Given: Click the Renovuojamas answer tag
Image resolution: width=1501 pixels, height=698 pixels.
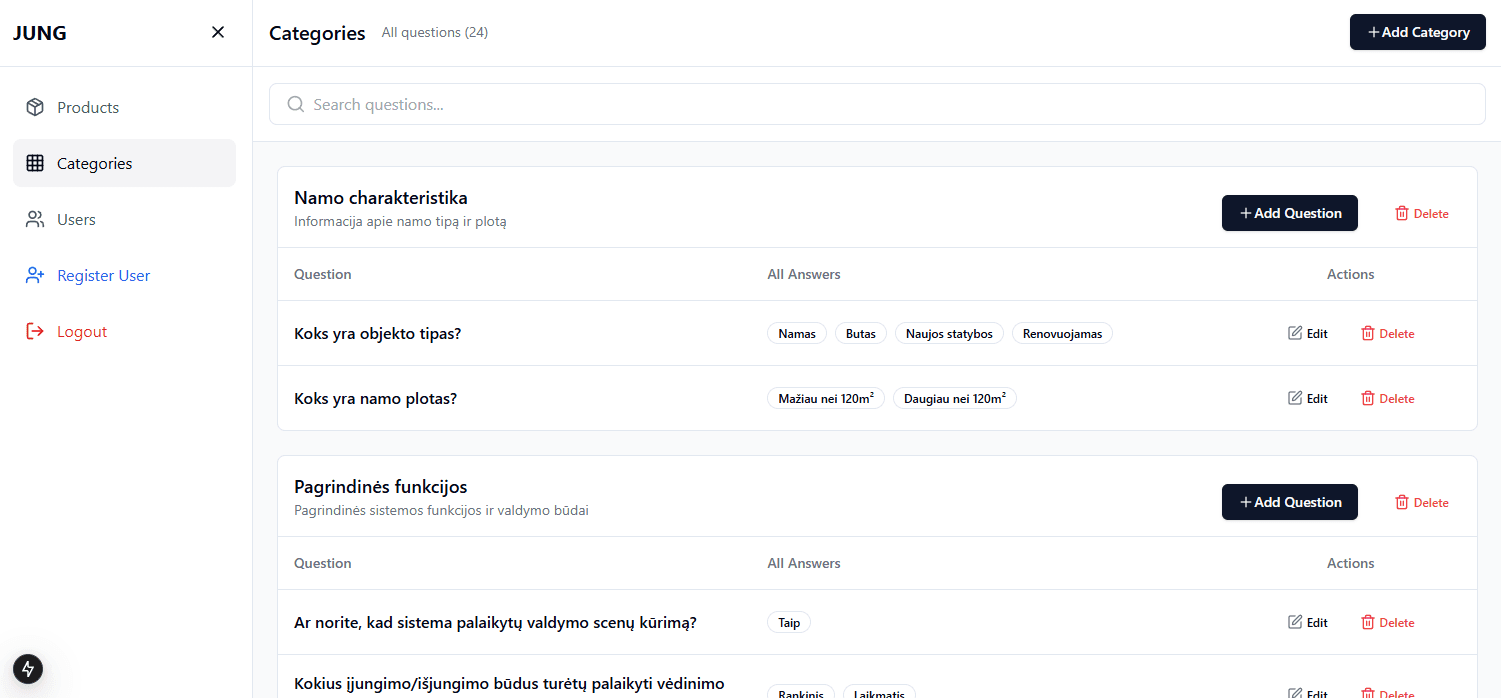Looking at the screenshot, I should pyautogui.click(x=1062, y=333).
